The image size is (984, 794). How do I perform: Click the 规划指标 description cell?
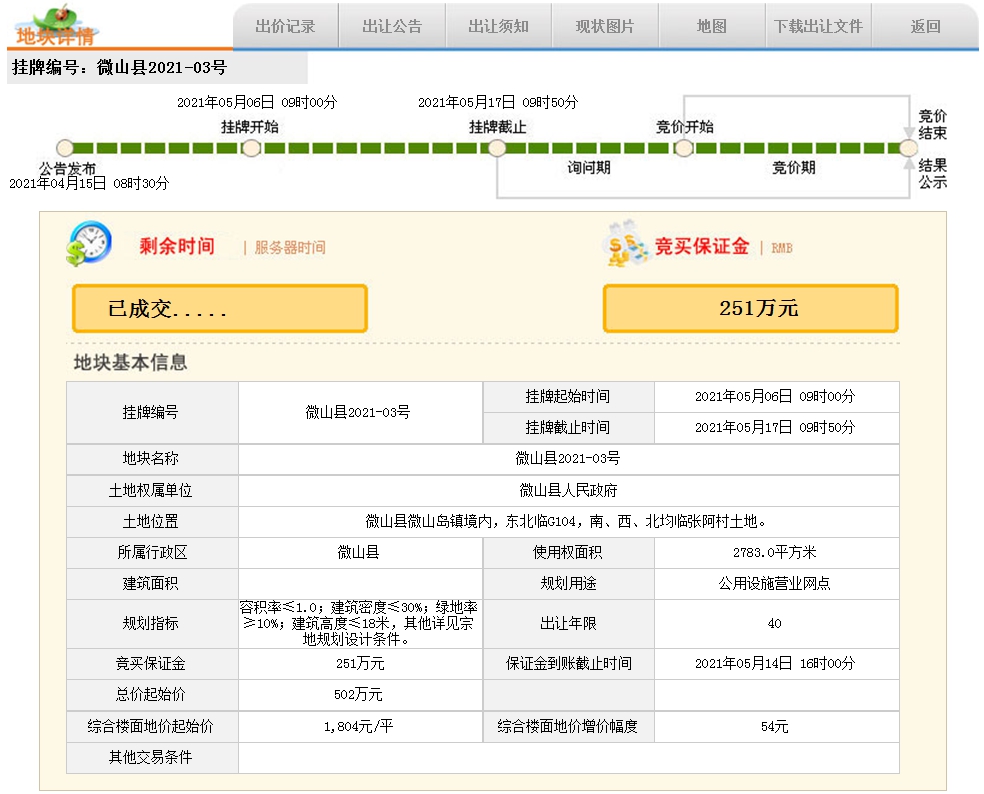360,623
